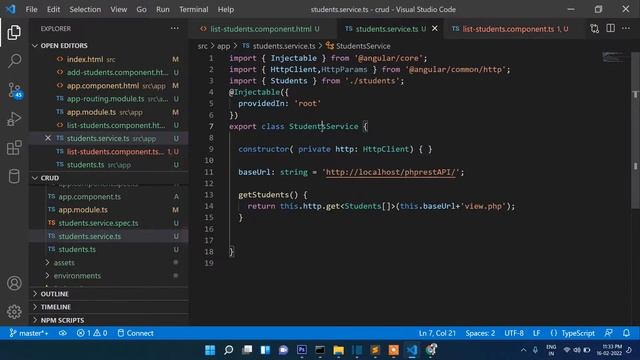Open editor more actions ellipsis
This screenshot has height=360, width=640.
626,28
